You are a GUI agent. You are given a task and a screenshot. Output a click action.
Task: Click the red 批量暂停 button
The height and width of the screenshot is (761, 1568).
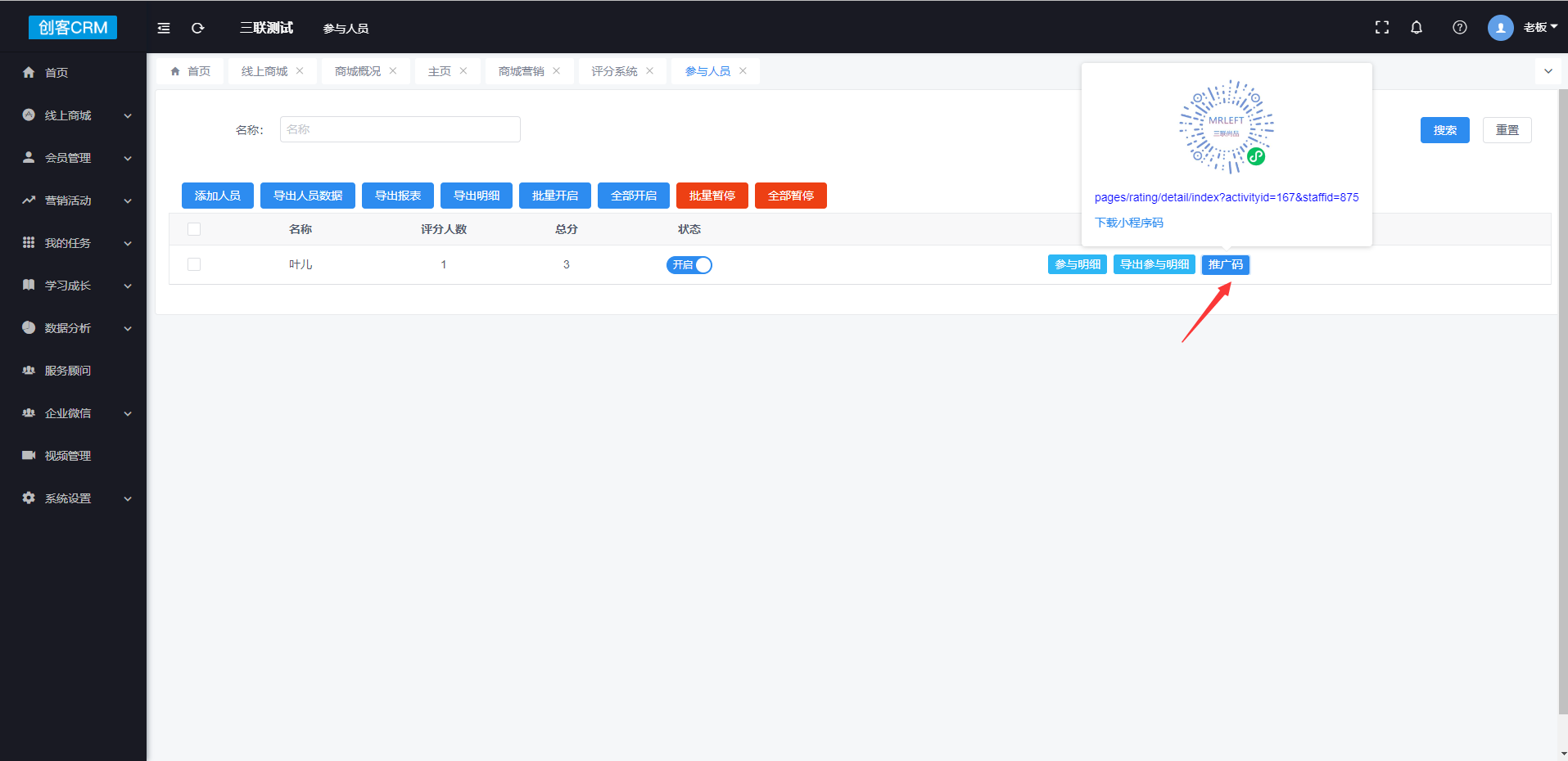point(712,196)
